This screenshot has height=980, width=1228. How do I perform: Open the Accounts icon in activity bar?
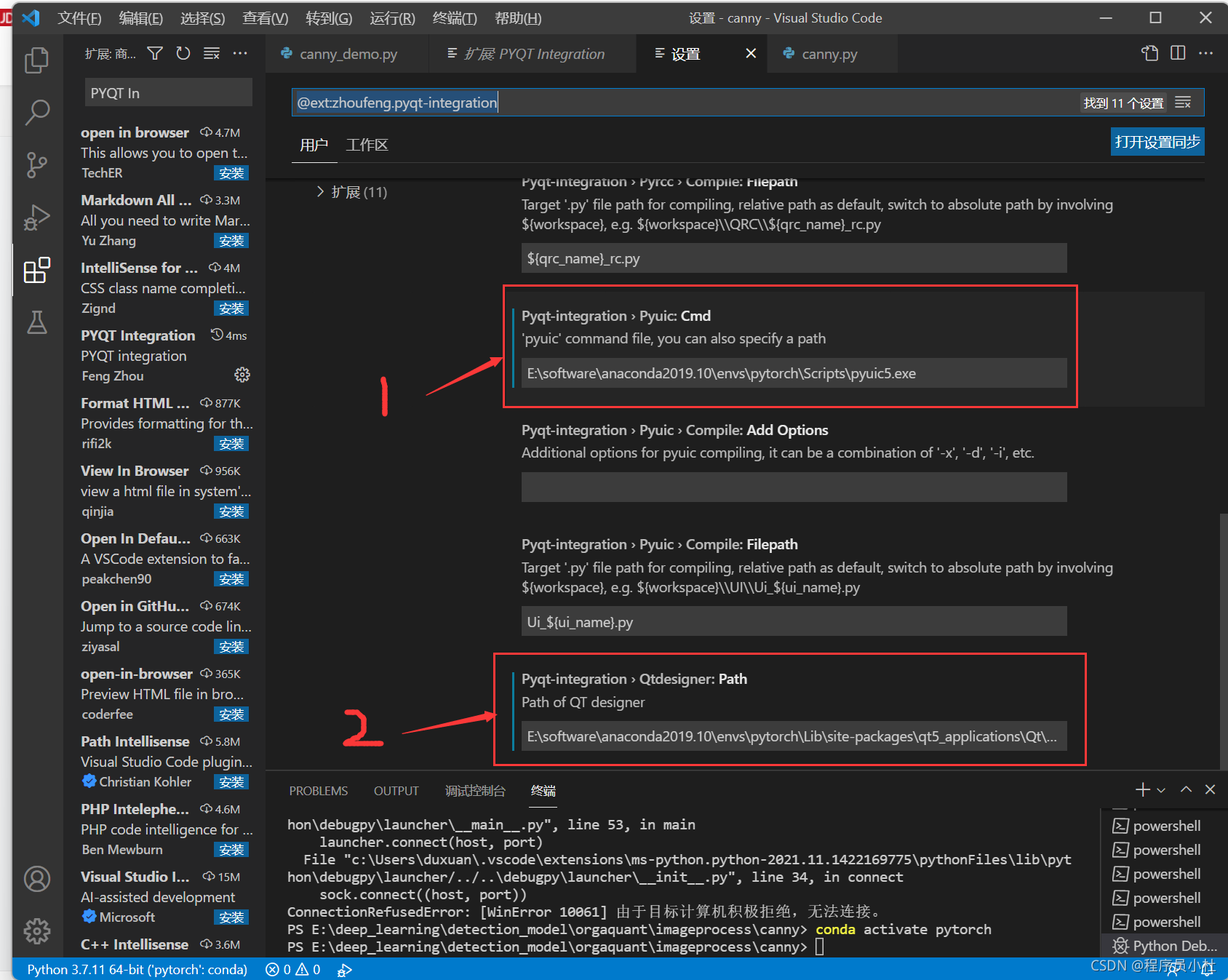click(x=36, y=879)
